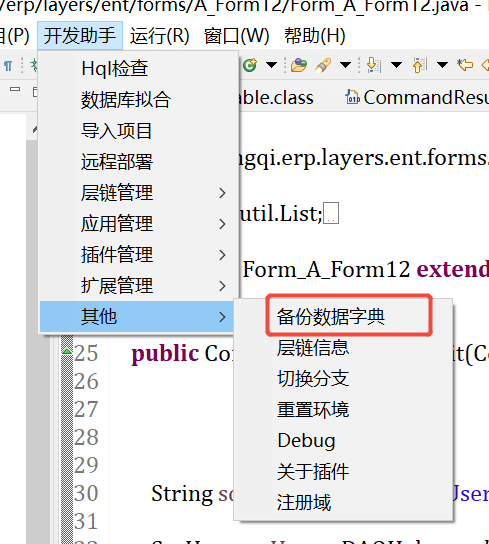489x544 pixels.
Task: Click the override marker at line 25
Action: 67,351
